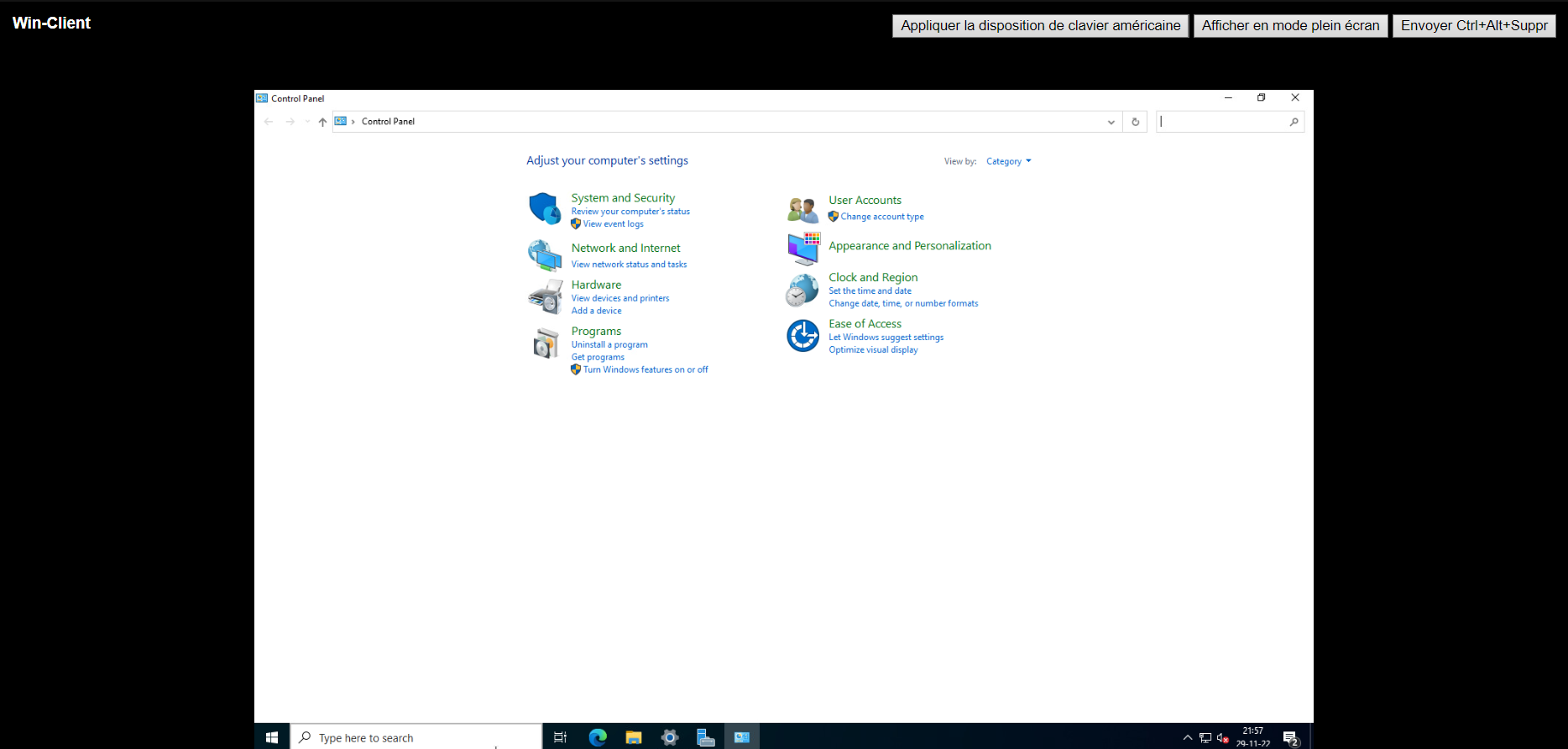The image size is (1568, 749).
Task: Go up one level with the up arrow
Action: pyautogui.click(x=322, y=122)
